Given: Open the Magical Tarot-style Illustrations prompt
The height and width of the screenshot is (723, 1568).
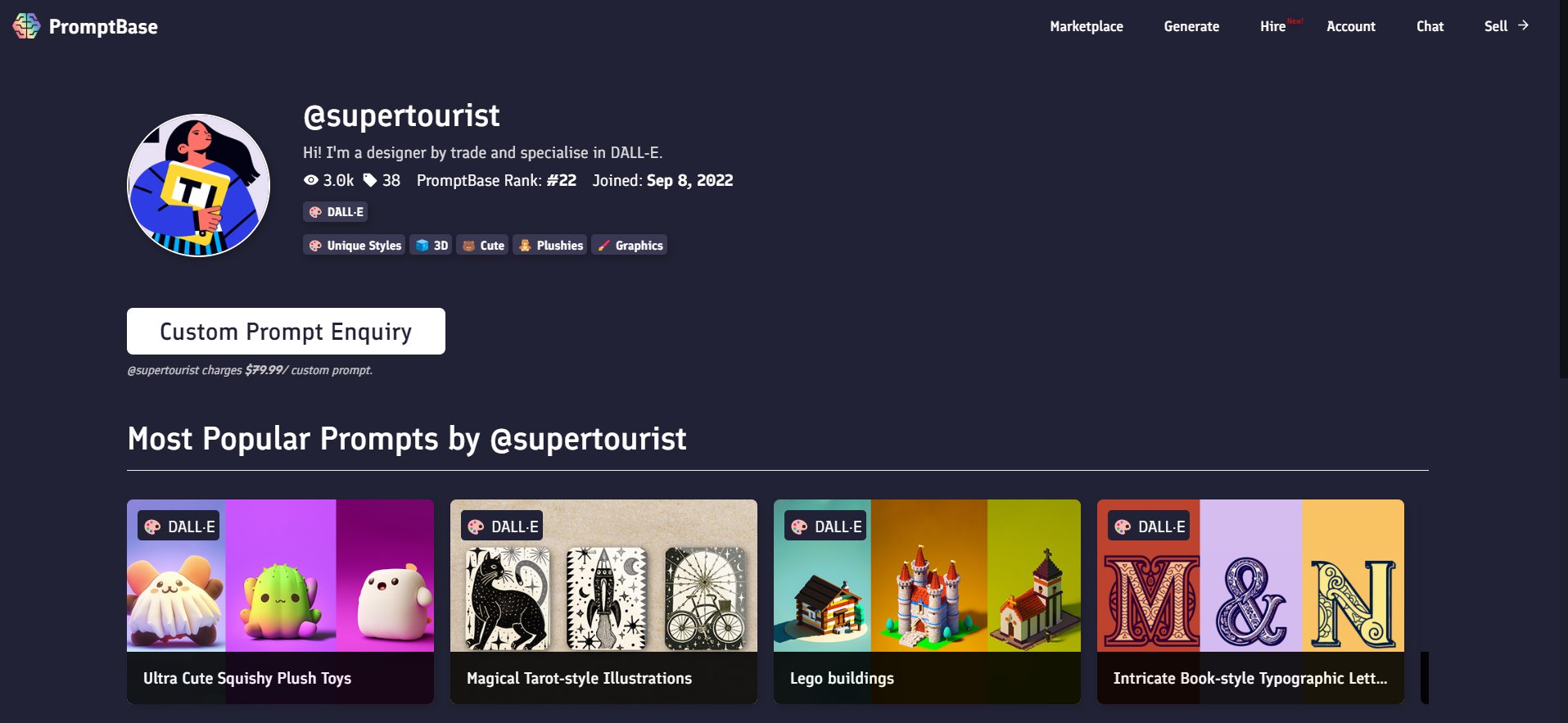Looking at the screenshot, I should [603, 601].
